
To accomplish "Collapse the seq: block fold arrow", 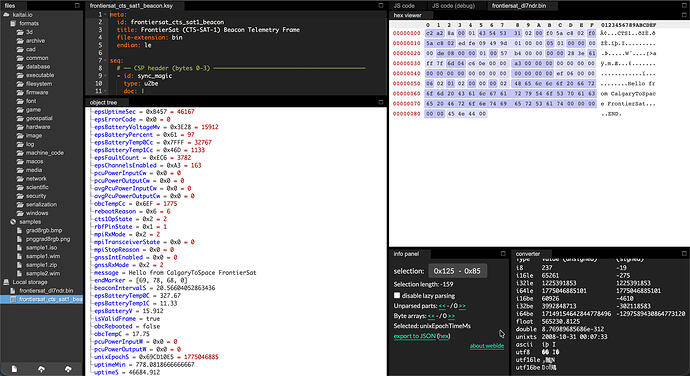I will 106,60.
